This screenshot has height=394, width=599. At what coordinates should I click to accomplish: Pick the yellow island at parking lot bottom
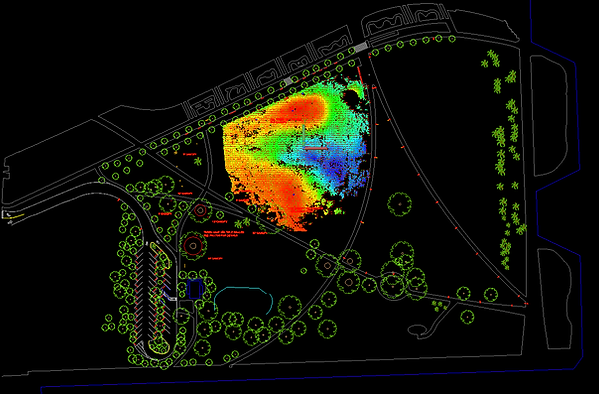click(159, 346)
